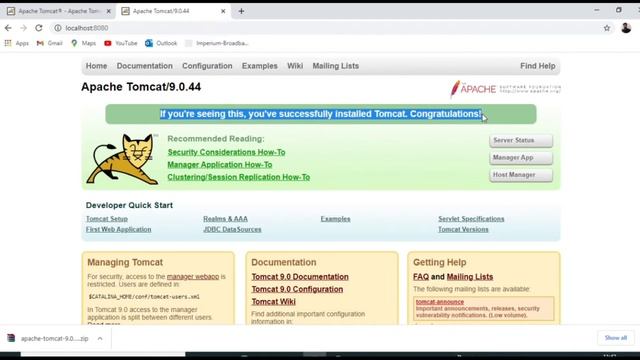Open the Tomcat Wiki link
This screenshot has width=640, height=360.
click(273, 302)
